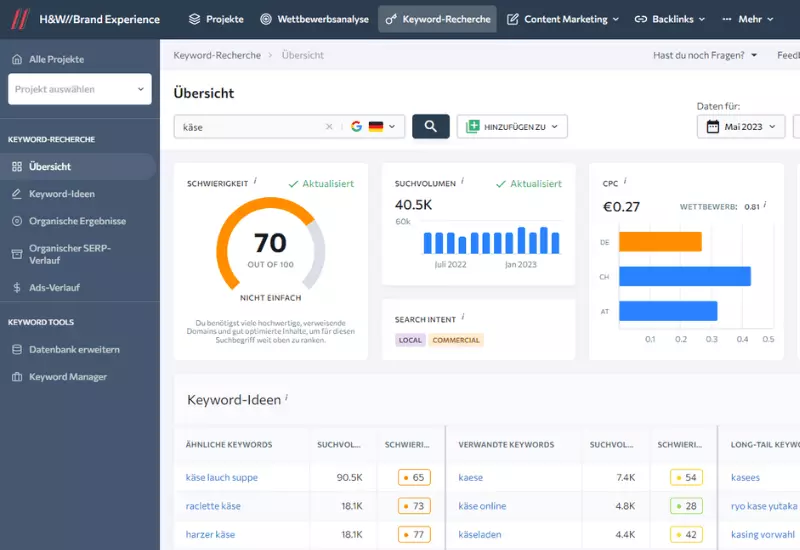Click the blue CH CPC bar

point(685,276)
